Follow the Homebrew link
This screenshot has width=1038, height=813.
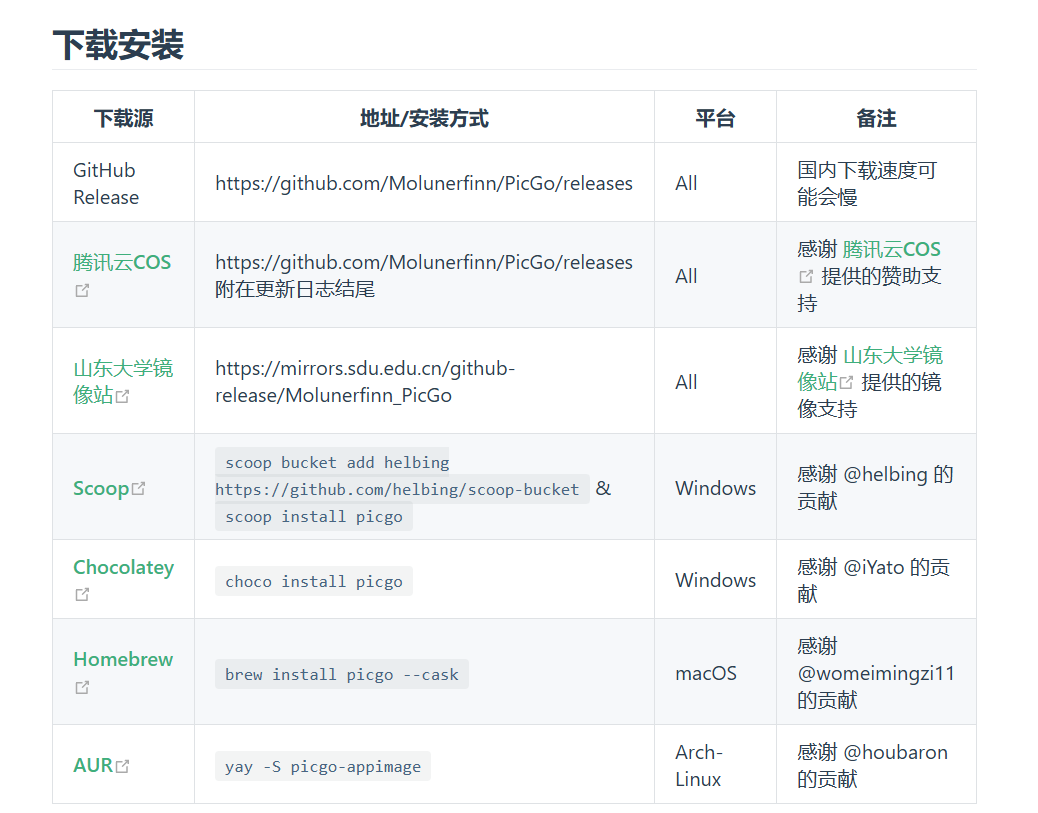pos(123,659)
